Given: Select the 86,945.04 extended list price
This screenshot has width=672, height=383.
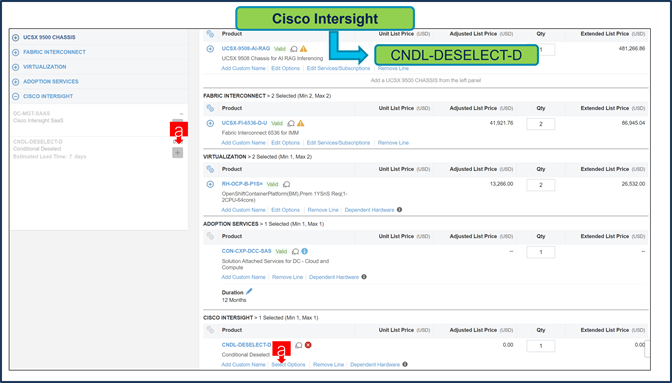Looking at the screenshot, I should [633, 123].
